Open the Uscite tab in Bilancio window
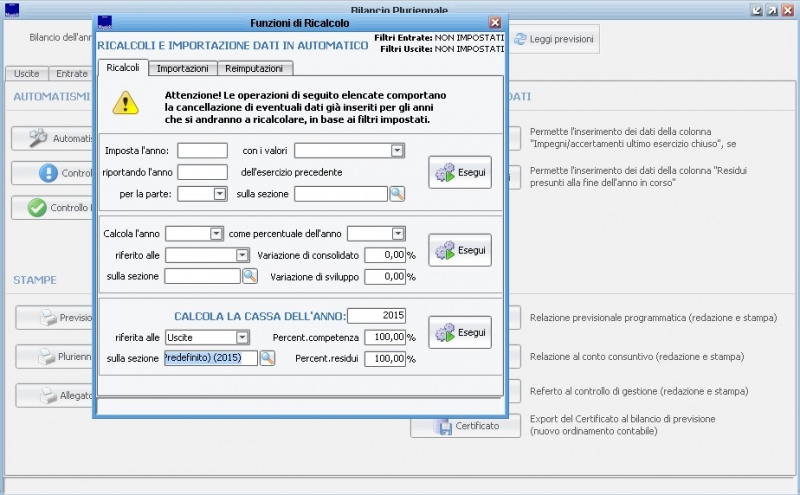This screenshot has height=495, width=800. point(27,73)
